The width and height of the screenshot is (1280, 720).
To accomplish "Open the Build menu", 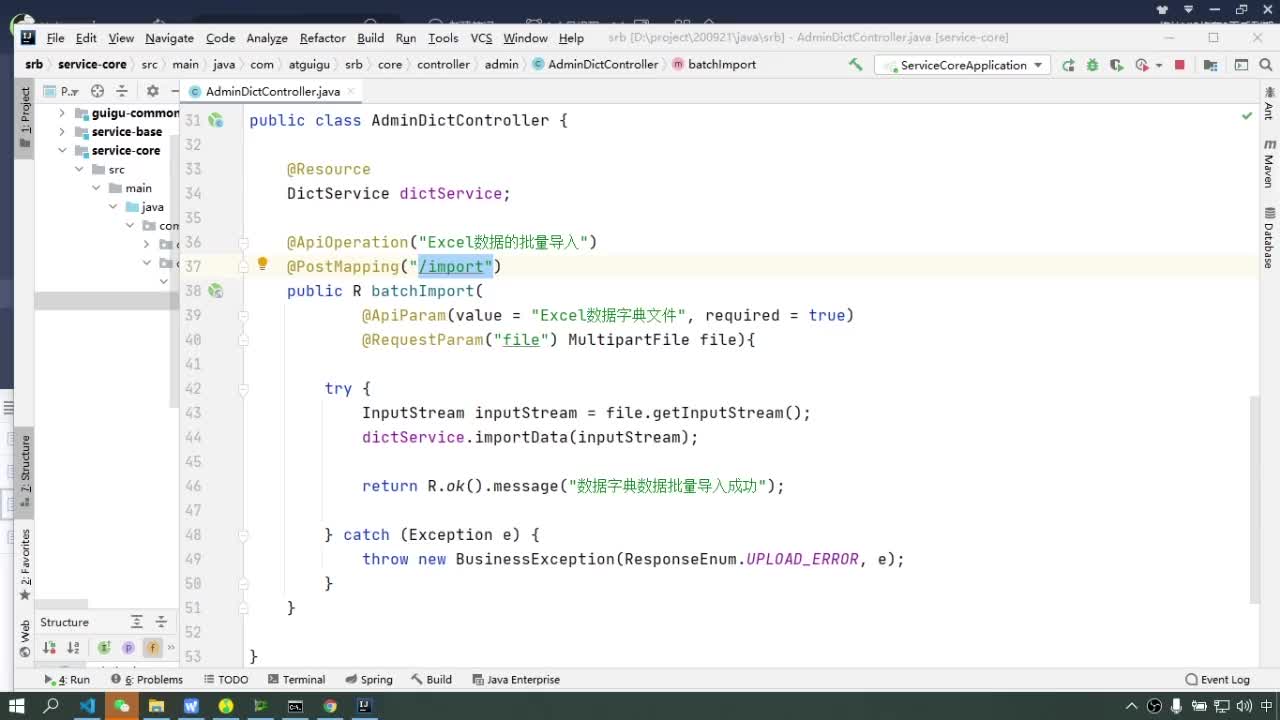I will pyautogui.click(x=370, y=38).
